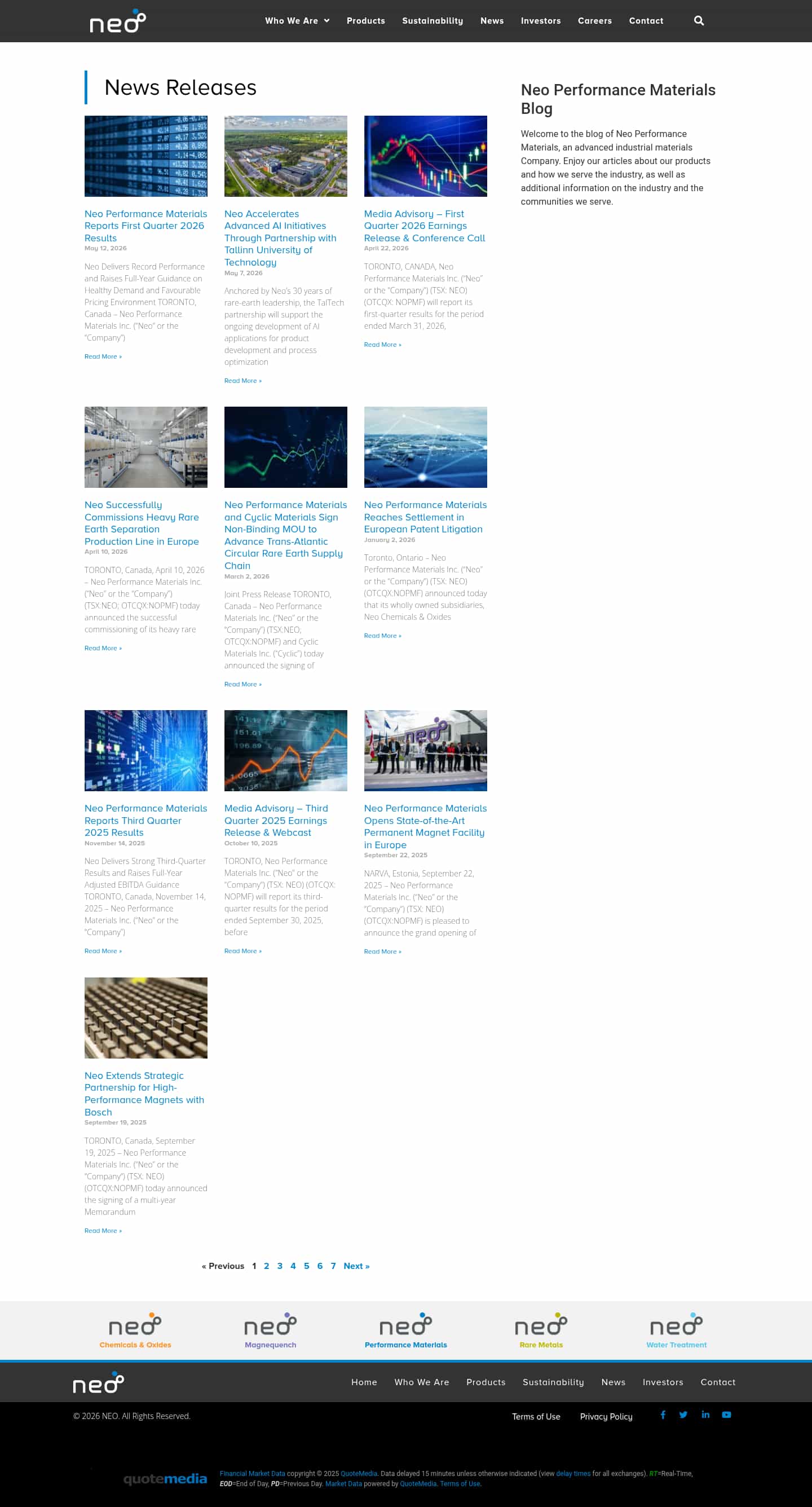Read more about First Quarter 2026 Results
The image size is (812, 1507).
[x=103, y=356]
